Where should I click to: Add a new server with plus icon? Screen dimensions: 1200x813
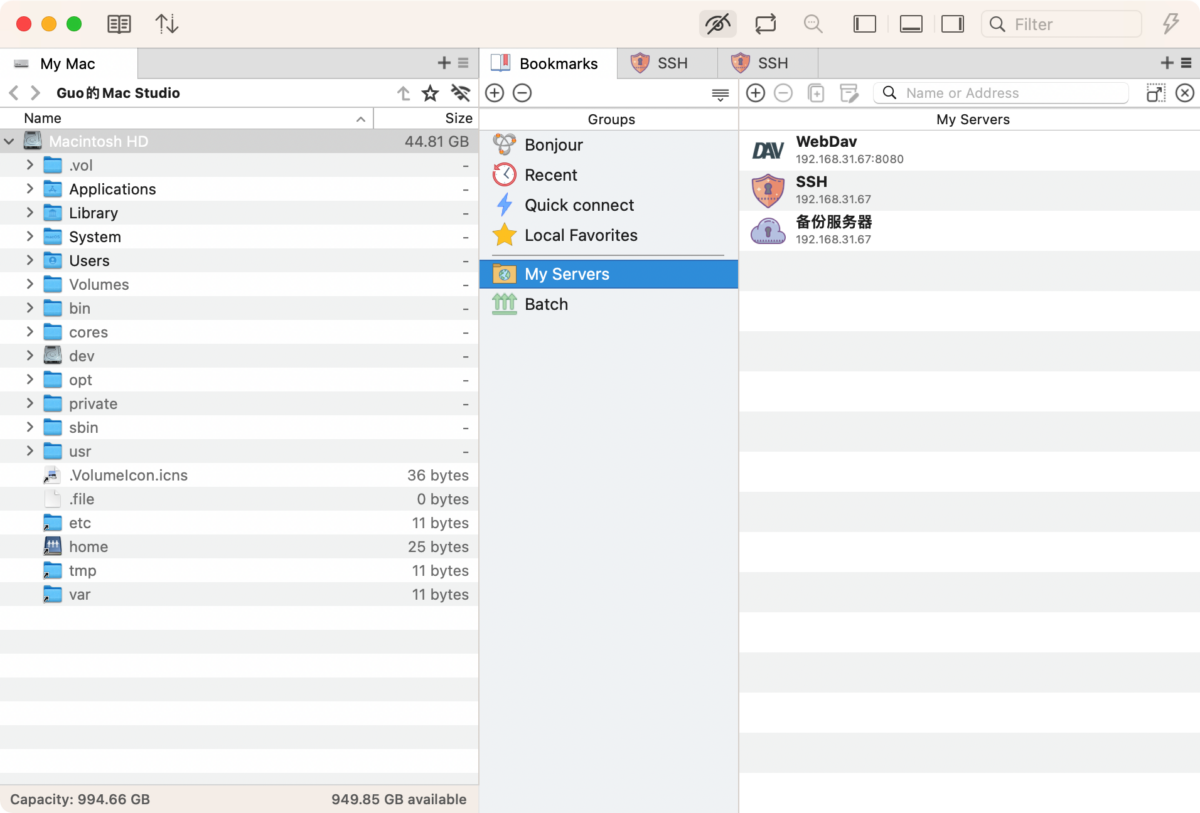click(756, 93)
